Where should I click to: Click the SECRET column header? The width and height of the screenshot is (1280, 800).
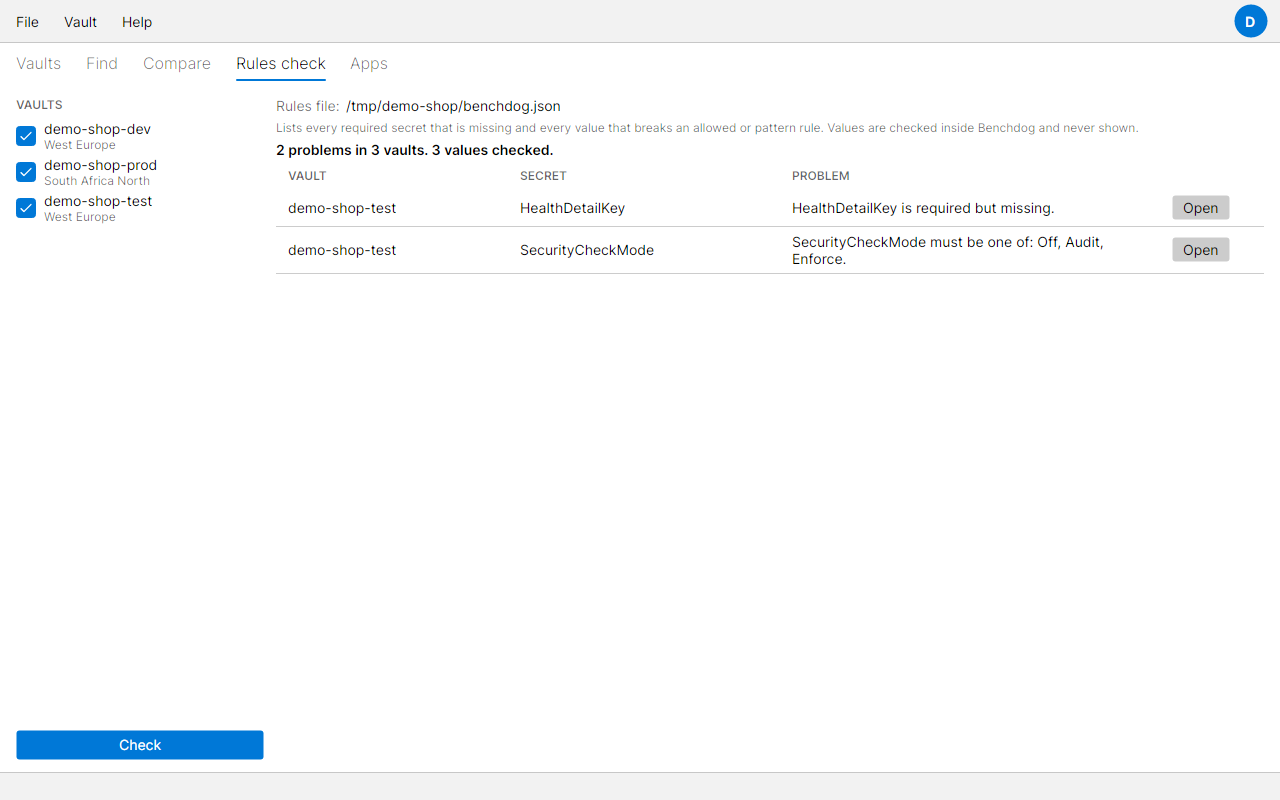[x=543, y=176]
